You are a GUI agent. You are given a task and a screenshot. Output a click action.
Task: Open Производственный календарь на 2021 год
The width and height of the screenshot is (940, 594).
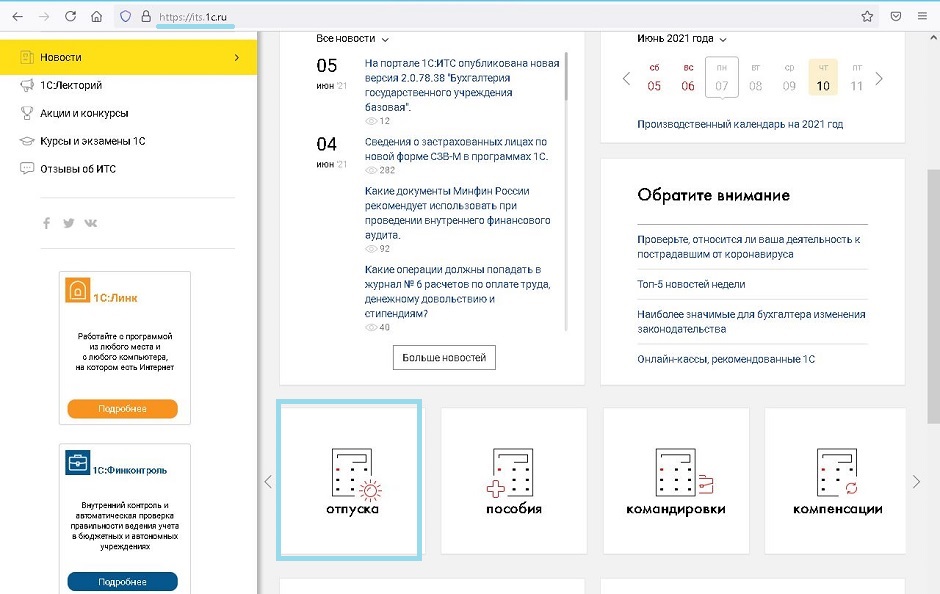(x=740, y=124)
